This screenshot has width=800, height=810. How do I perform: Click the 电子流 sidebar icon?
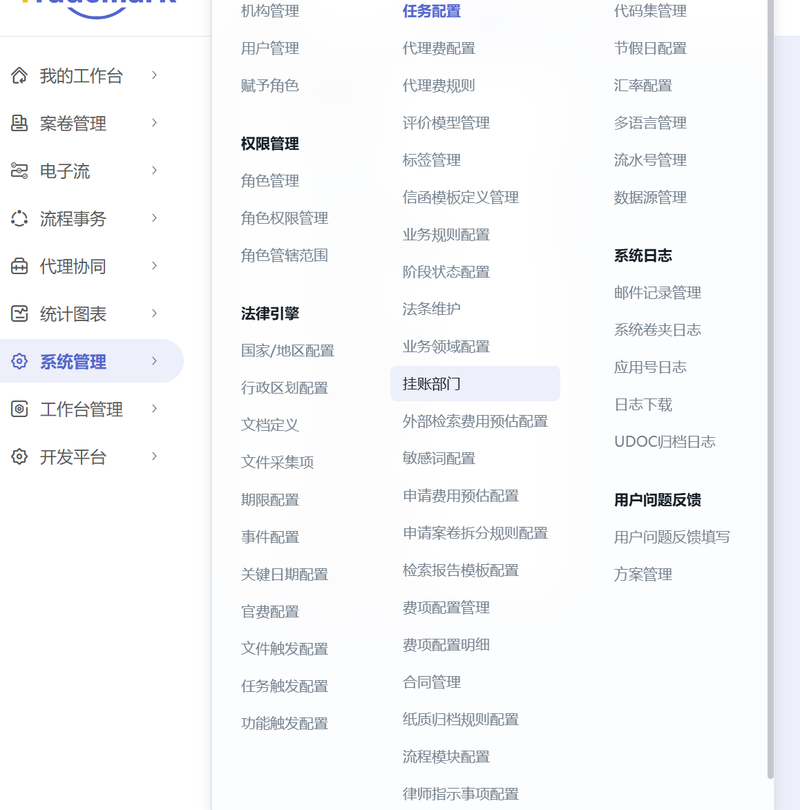19,170
